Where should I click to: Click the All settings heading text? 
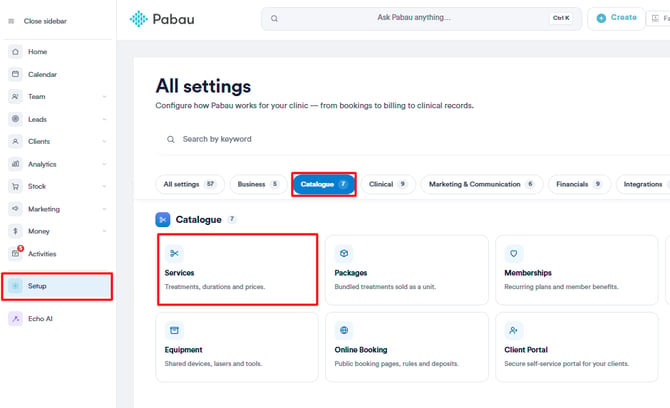pos(203,86)
